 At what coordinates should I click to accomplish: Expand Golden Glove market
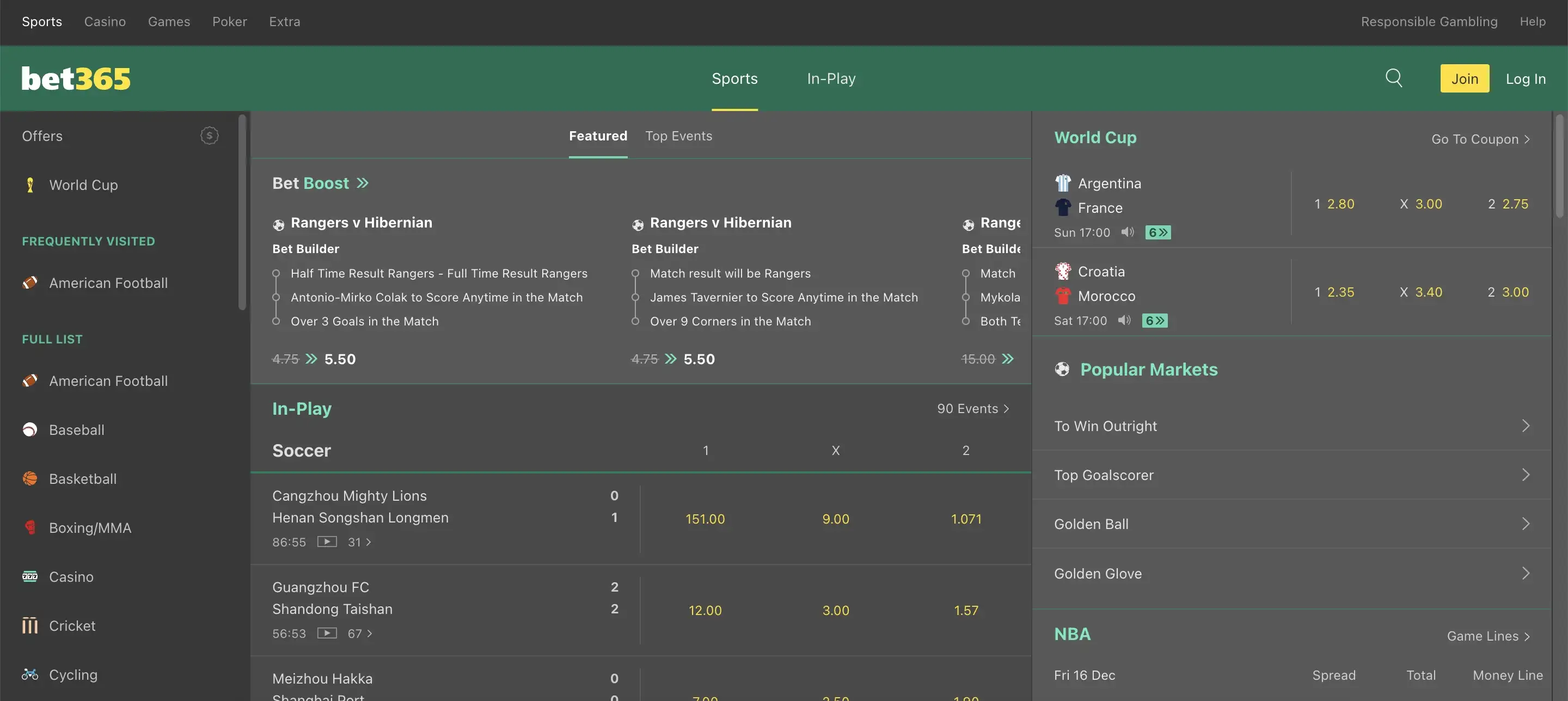1291,573
